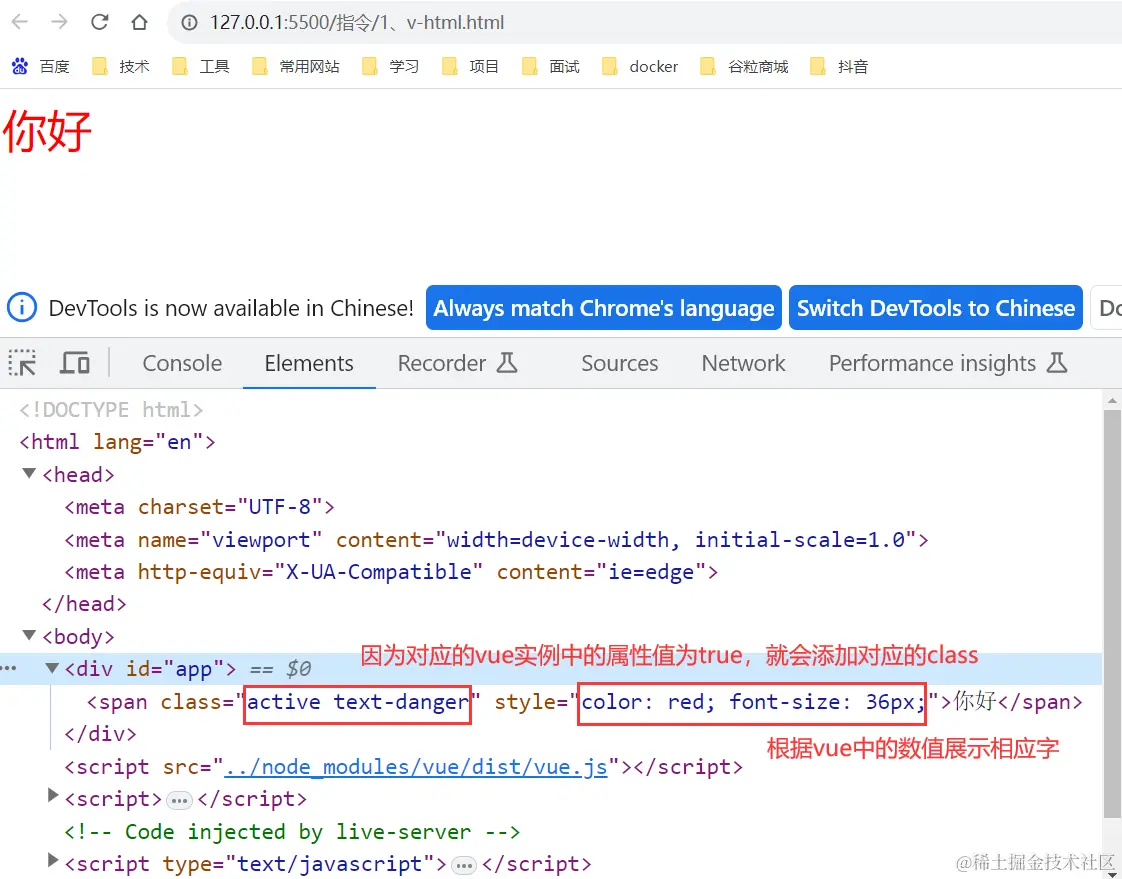The width and height of the screenshot is (1122, 879).
Task: Click DevTools info notification icon
Action: 22,308
